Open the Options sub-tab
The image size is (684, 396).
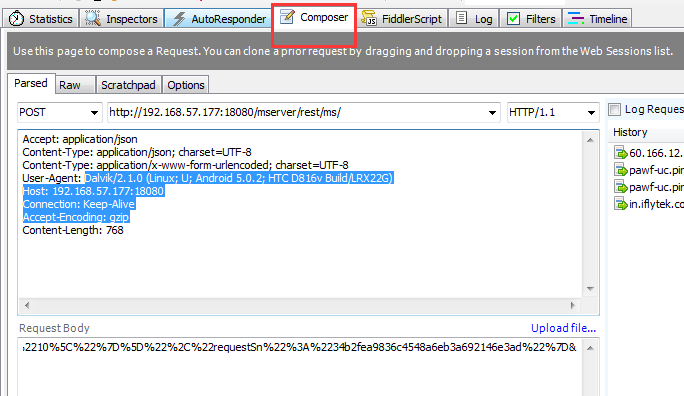pyautogui.click(x=186, y=85)
